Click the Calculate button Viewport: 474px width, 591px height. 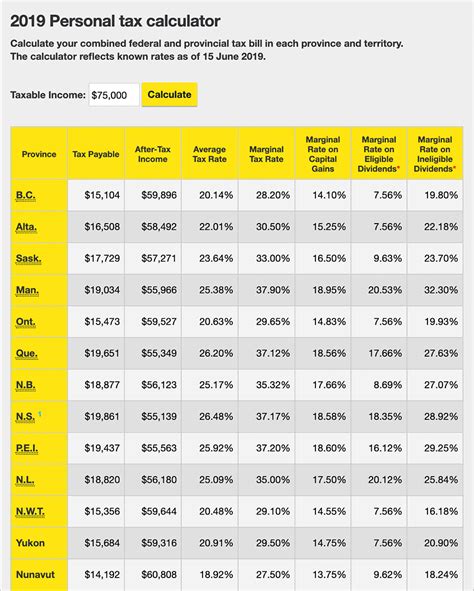(170, 95)
